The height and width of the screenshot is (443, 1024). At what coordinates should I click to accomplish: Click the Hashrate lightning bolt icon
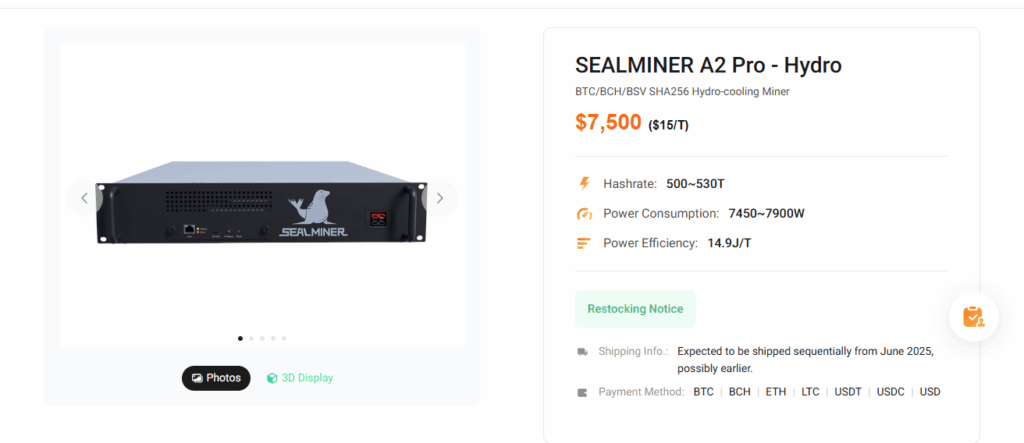tap(585, 184)
